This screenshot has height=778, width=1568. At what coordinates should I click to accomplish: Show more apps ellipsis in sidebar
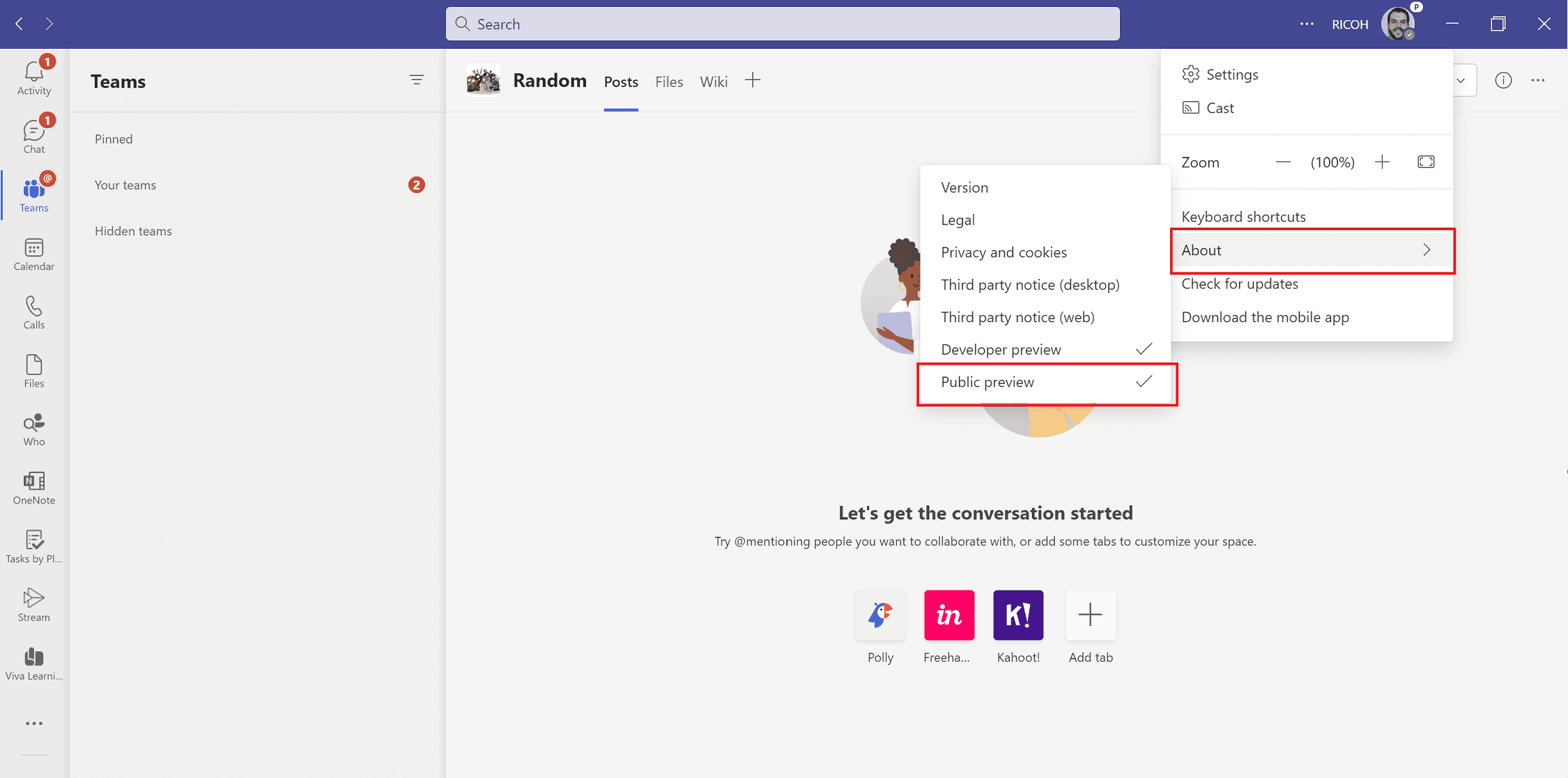coord(34,724)
